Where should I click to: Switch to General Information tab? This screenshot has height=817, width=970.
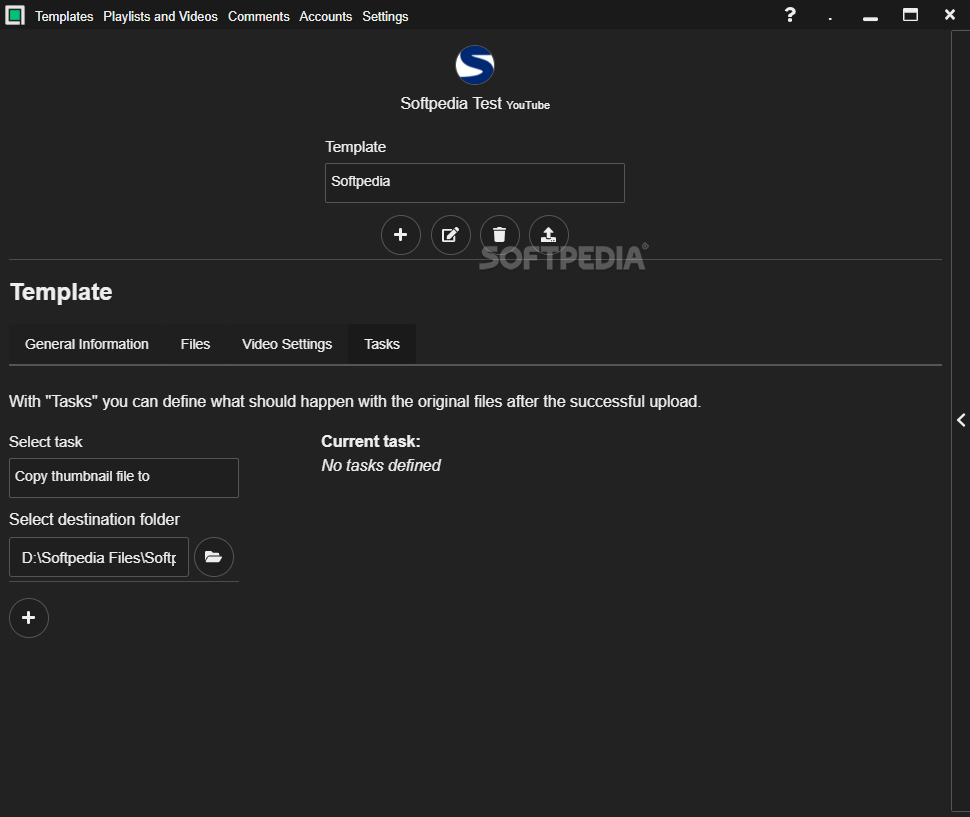pos(87,344)
